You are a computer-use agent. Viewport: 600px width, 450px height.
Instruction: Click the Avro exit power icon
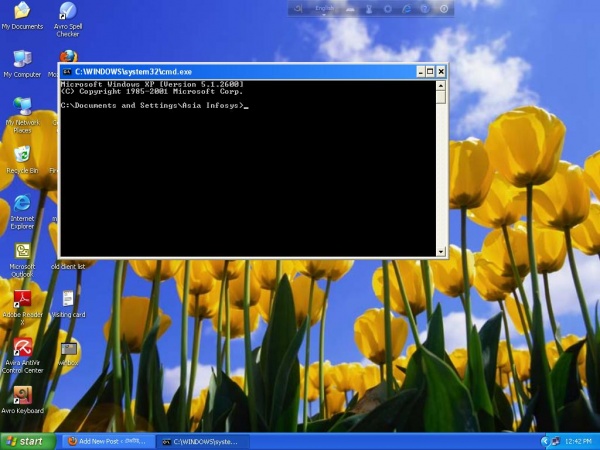click(444, 9)
